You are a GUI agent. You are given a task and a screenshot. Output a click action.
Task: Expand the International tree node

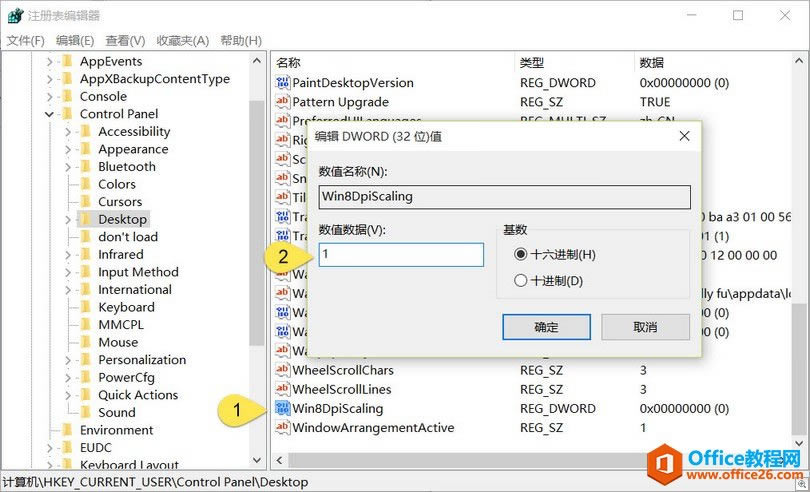[68, 290]
